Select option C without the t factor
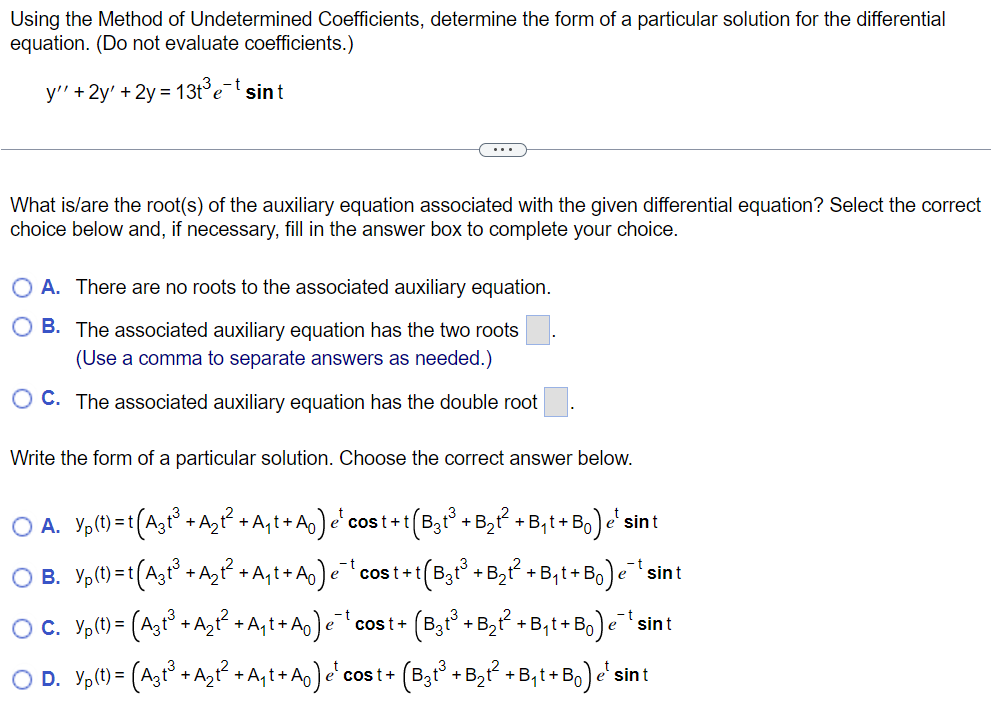This screenshot has height=705, width=991. 21,625
